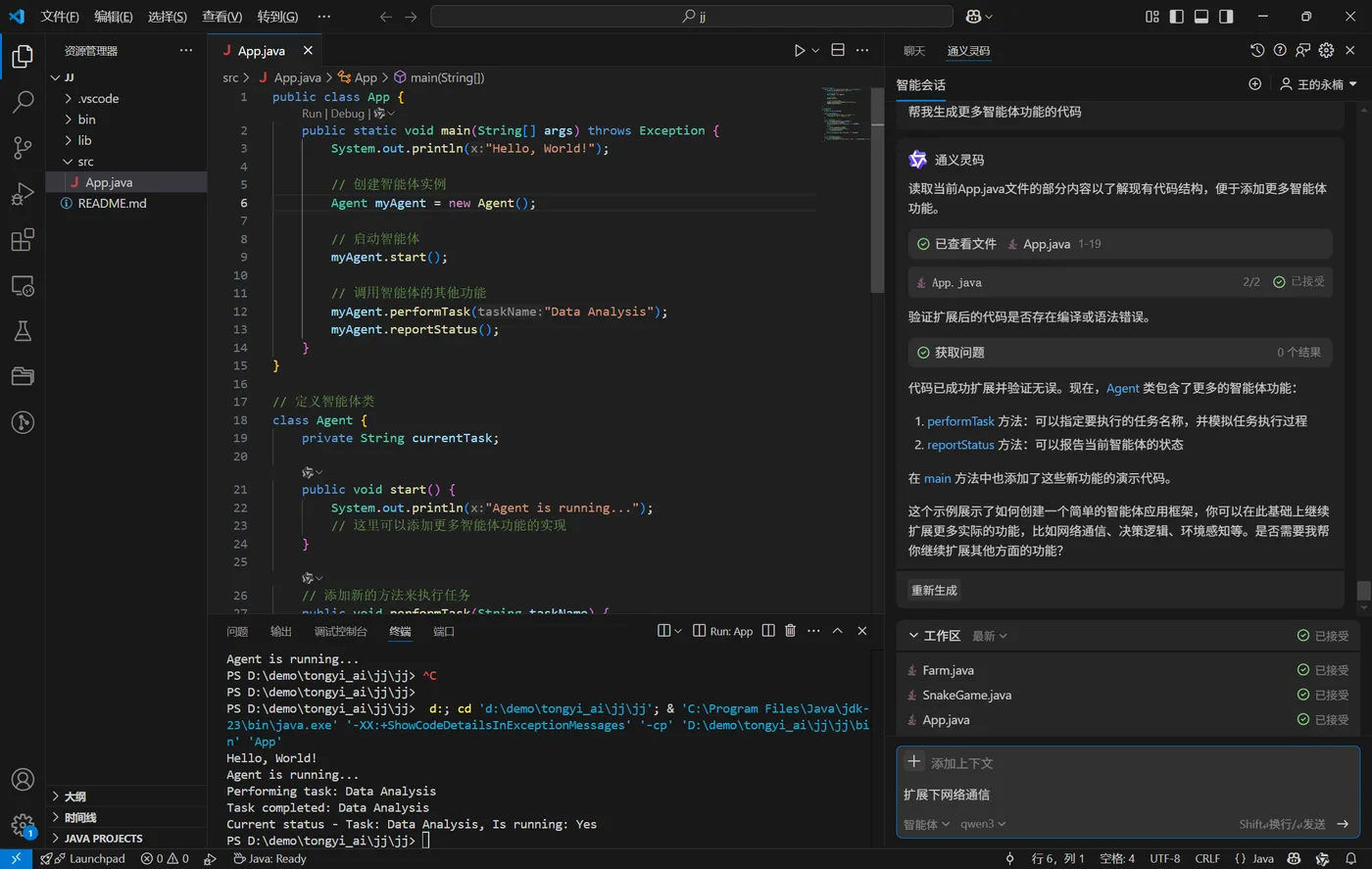Close the App.java editor tab

308,50
